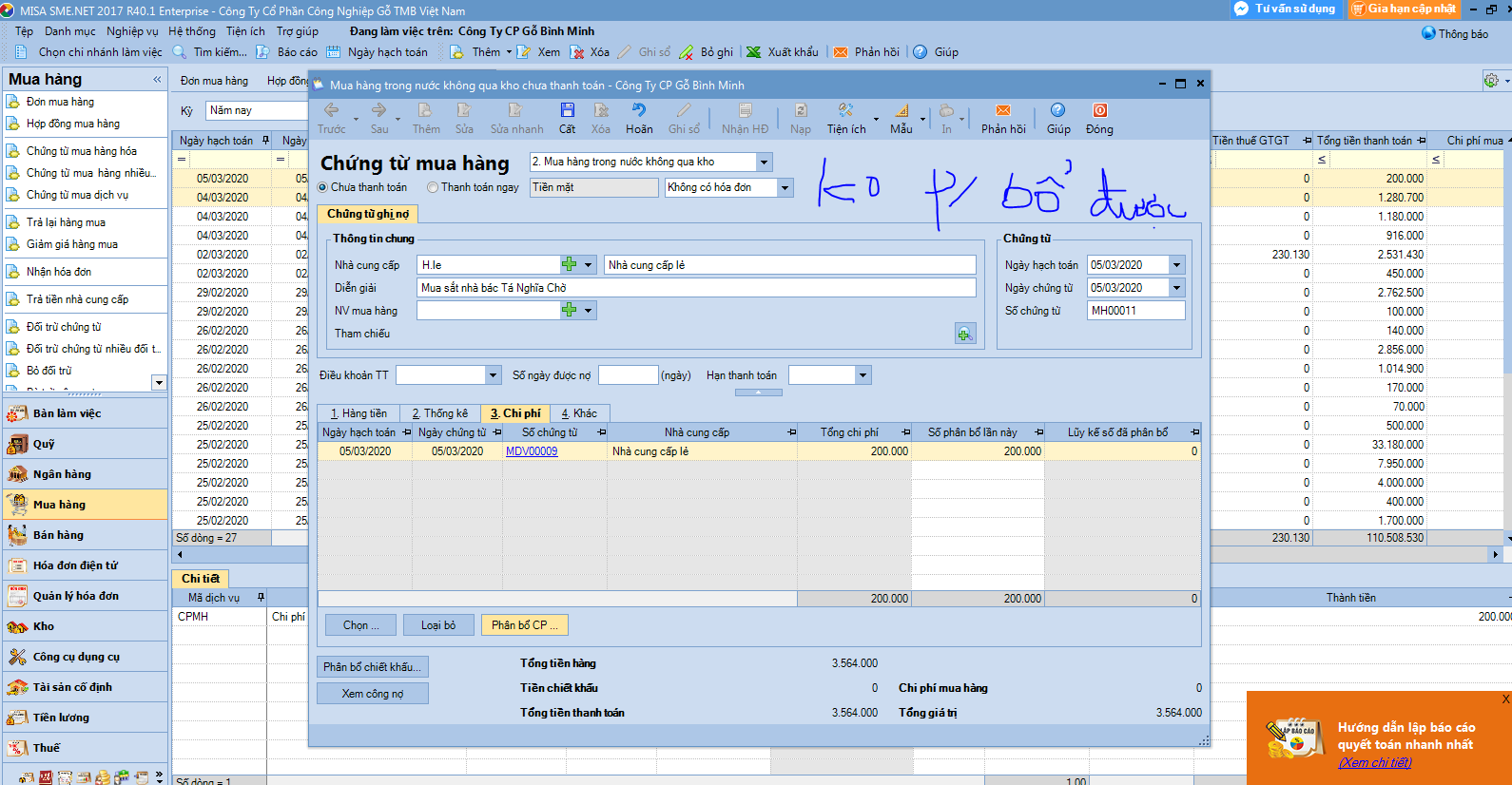Open Tiện ích tools in the dialog toolbar
The height and width of the screenshot is (785, 1512).
[x=845, y=111]
